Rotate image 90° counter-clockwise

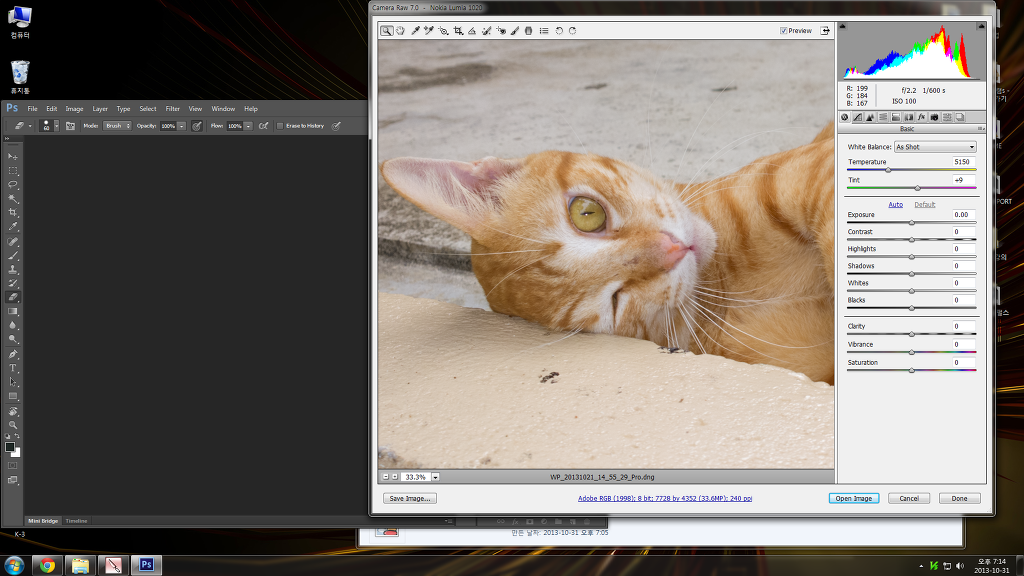[559, 31]
